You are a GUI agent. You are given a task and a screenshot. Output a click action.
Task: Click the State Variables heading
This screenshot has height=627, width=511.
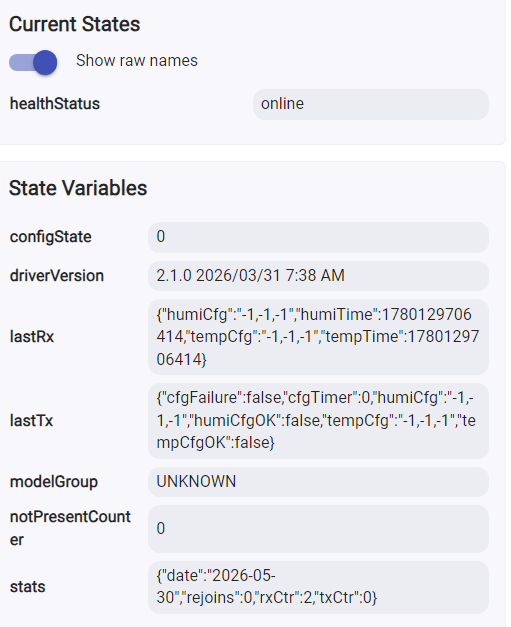(78, 188)
